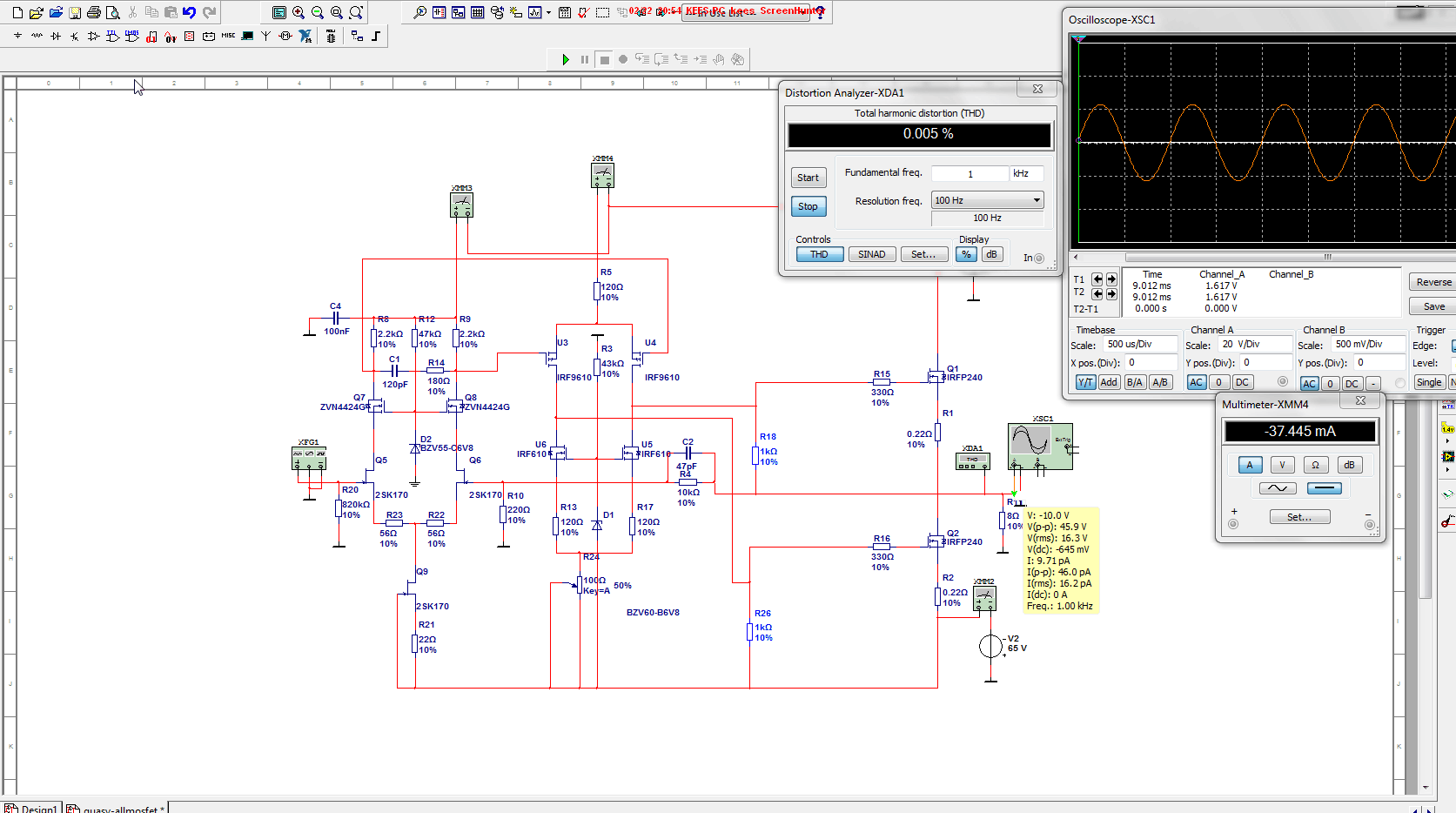This screenshot has width=1456, height=813.
Task: Click the Undo arrow icon
Action: [x=189, y=13]
